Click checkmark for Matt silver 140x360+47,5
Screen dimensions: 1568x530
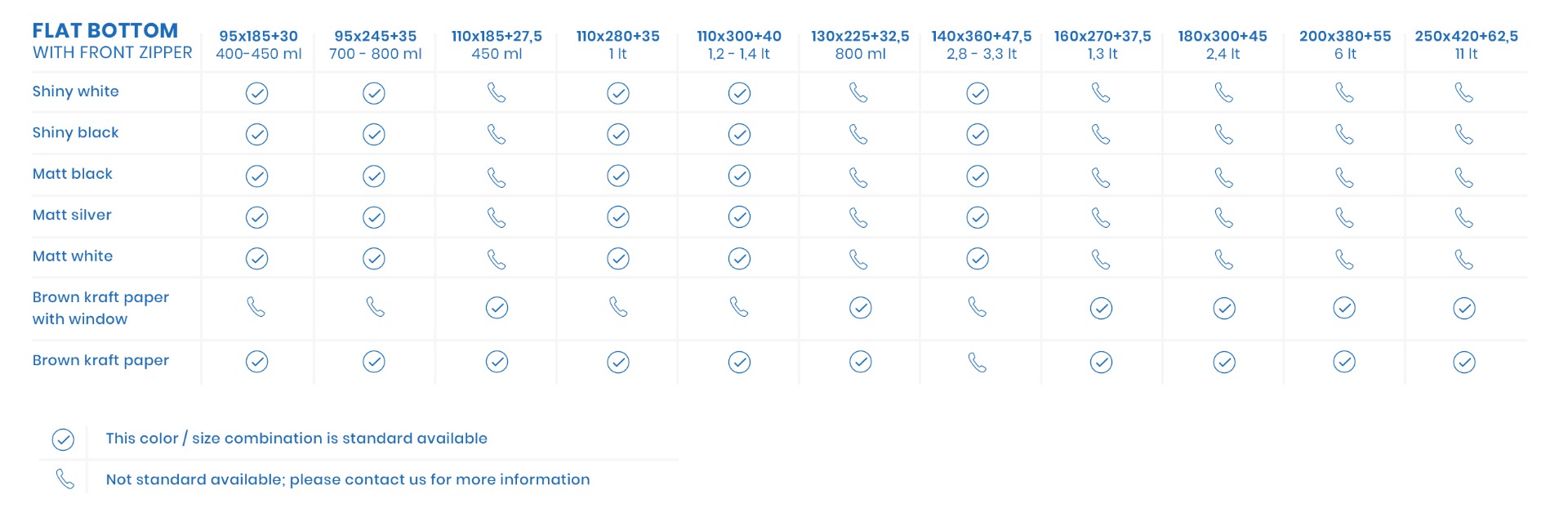click(978, 218)
